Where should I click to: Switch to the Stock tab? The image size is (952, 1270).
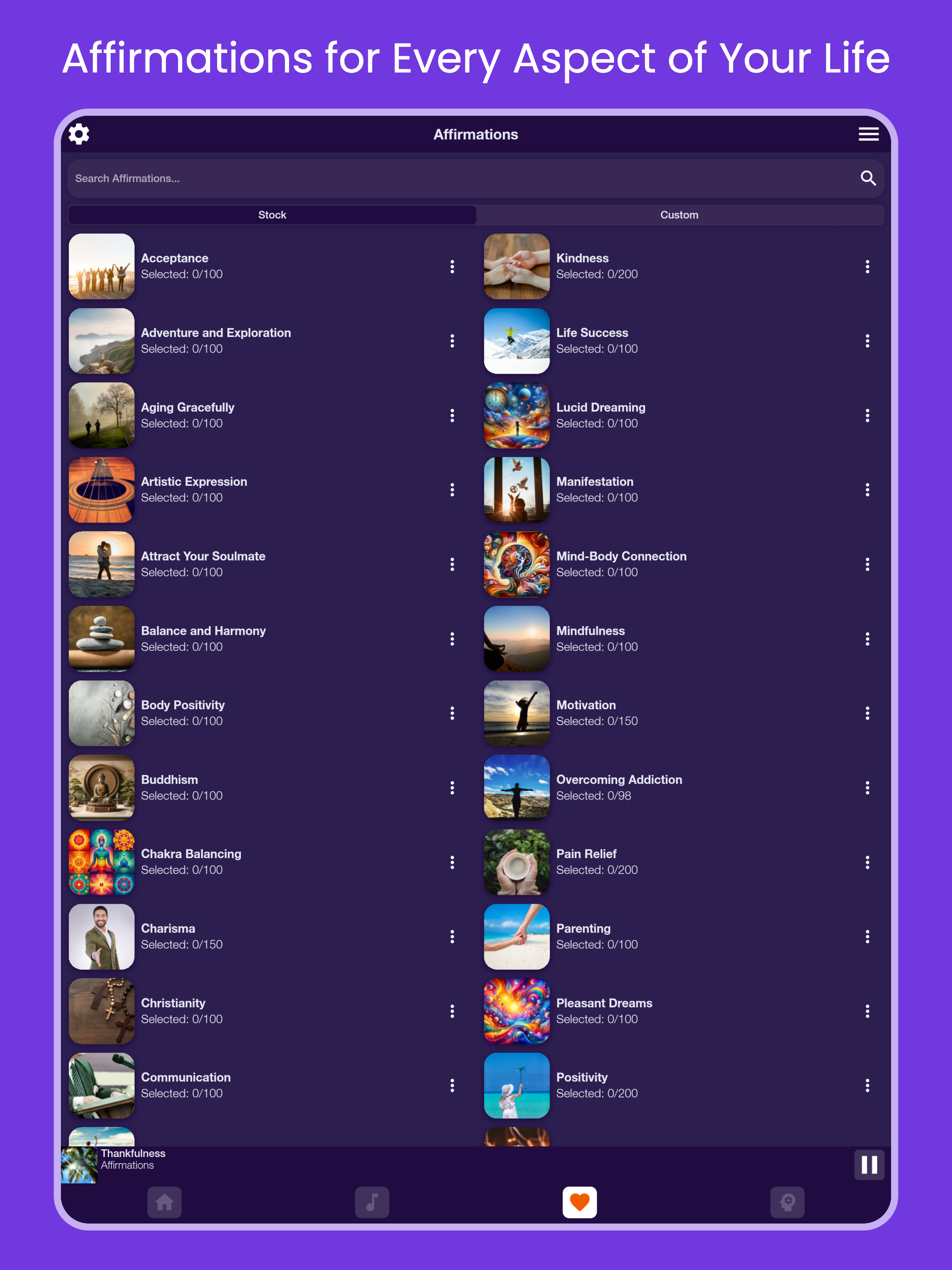tap(272, 215)
